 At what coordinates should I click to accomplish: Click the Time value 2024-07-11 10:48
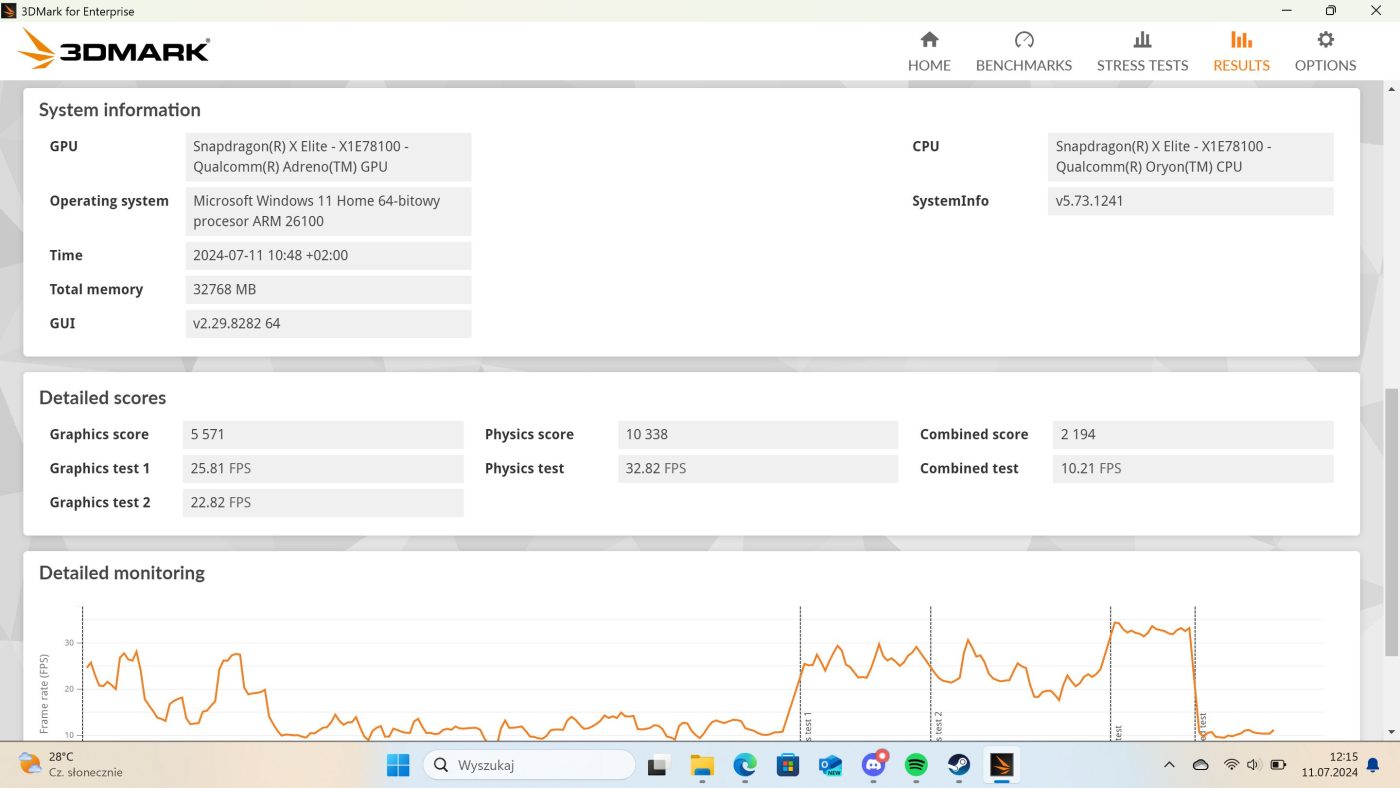click(x=328, y=255)
